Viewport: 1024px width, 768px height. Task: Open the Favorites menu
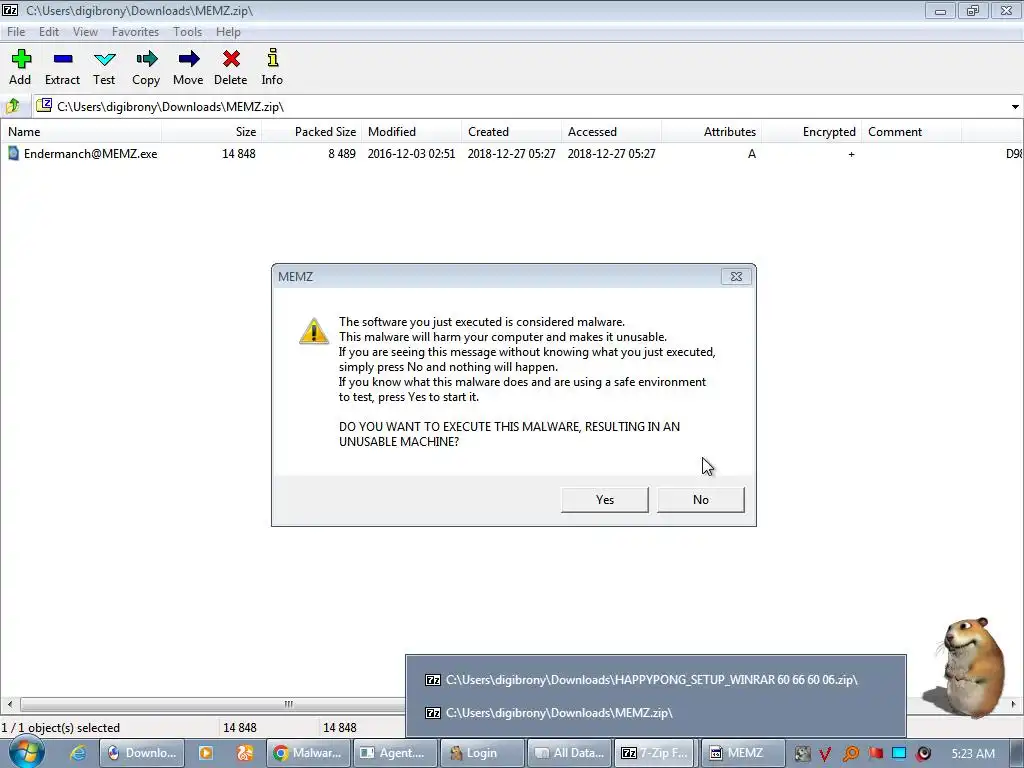(x=135, y=32)
